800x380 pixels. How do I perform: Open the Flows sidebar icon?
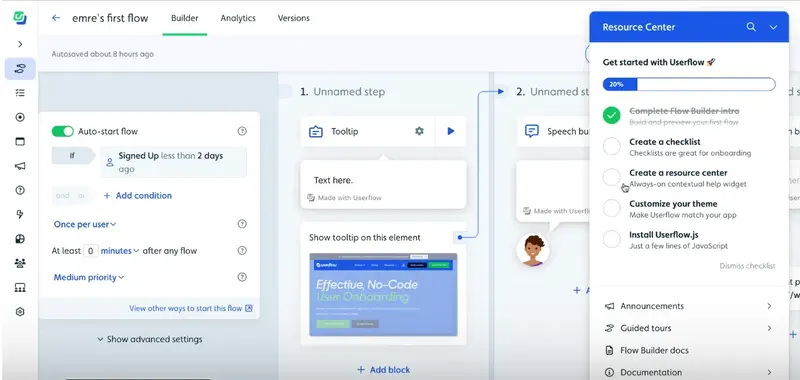(x=20, y=69)
